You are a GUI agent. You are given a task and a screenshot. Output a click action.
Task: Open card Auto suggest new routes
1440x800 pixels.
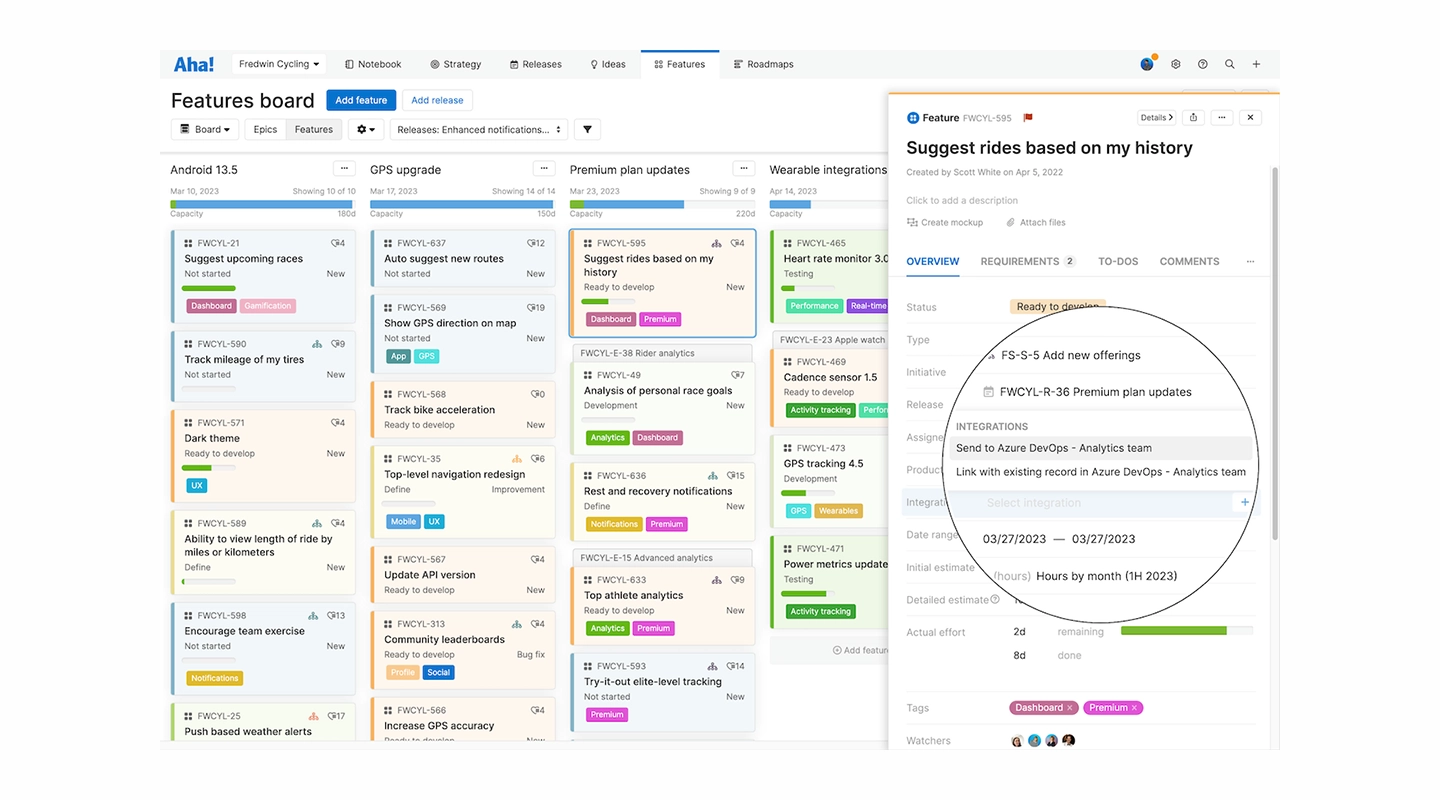(x=464, y=258)
